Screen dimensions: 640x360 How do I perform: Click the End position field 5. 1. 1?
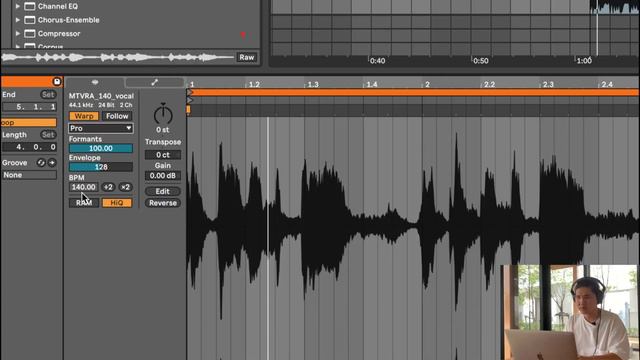(29, 107)
